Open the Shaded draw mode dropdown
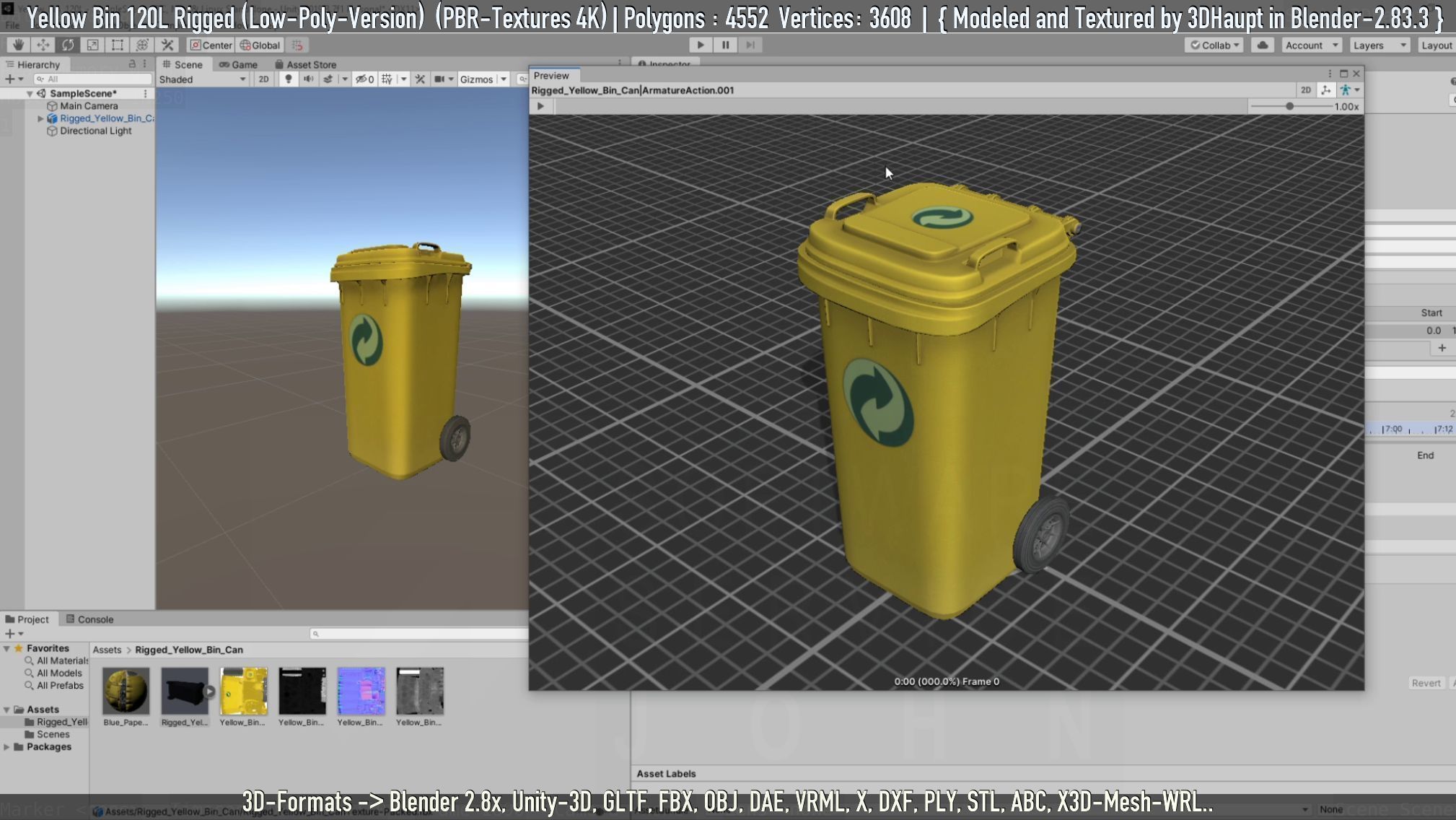 pos(203,79)
